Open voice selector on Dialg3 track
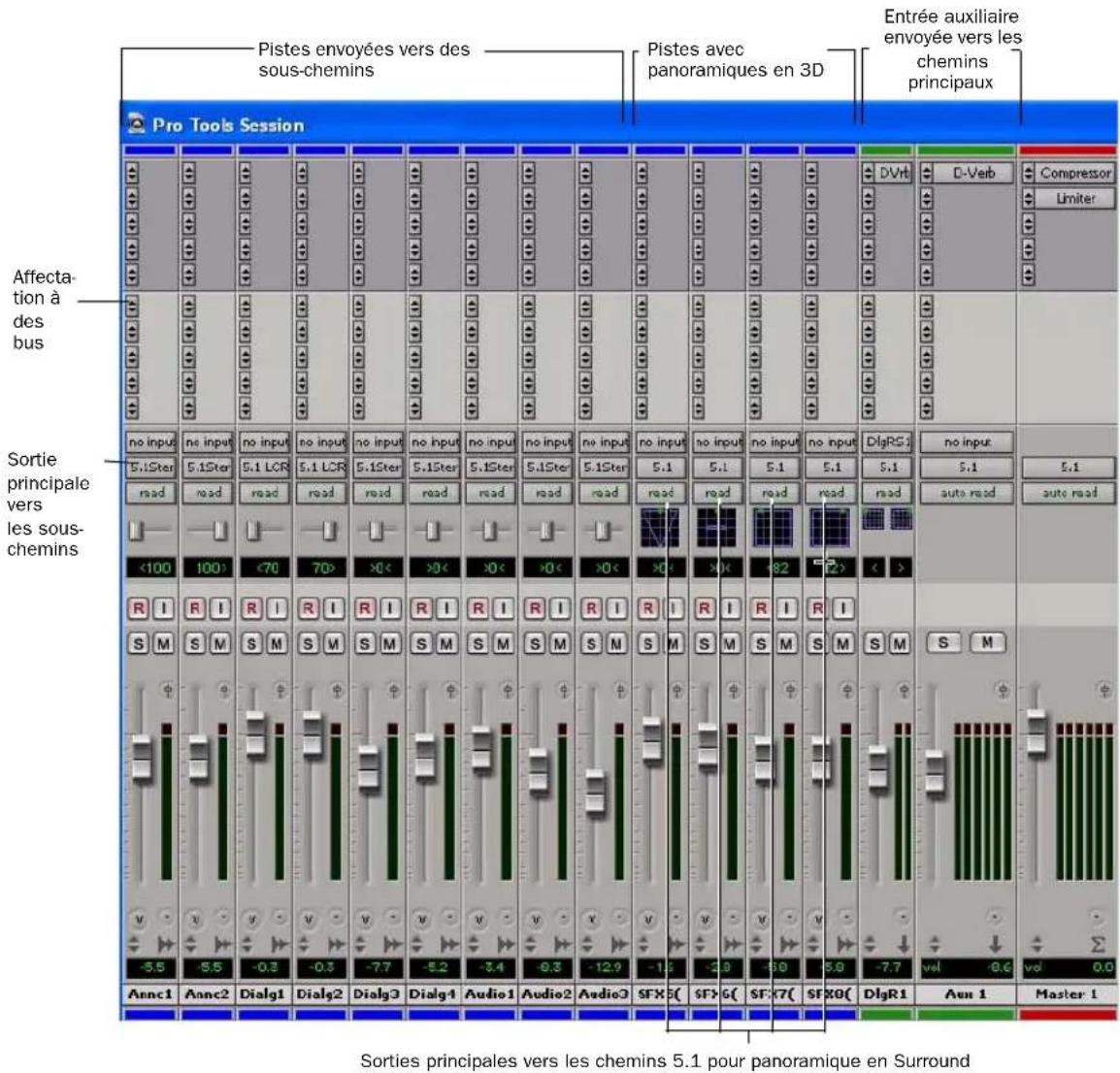 [365, 920]
